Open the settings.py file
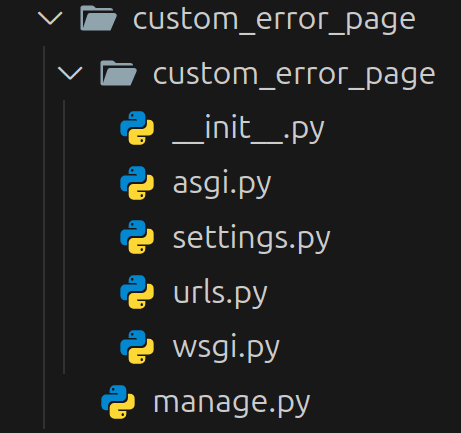Image resolution: width=461 pixels, height=433 pixels. click(x=252, y=238)
